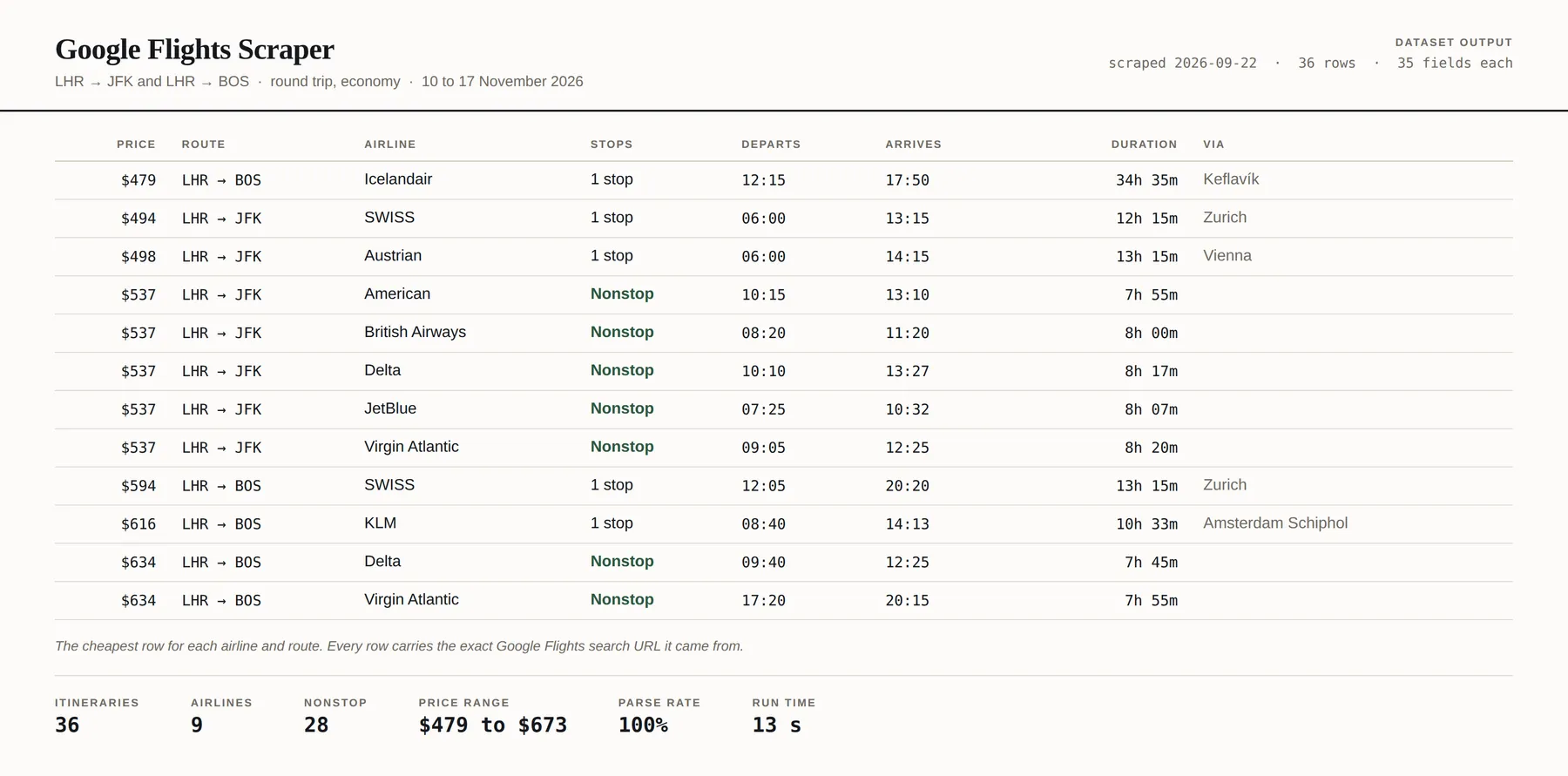
Task: Click the Vienna via cell
Action: (1227, 256)
